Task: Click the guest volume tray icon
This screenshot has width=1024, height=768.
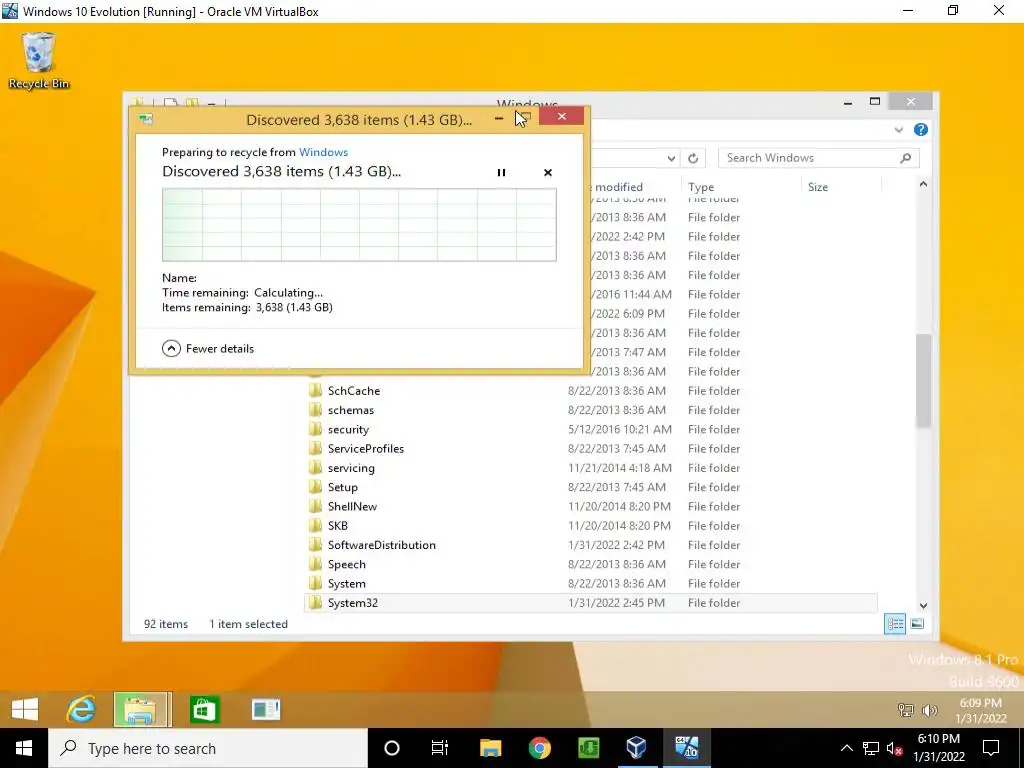Action: click(x=929, y=710)
